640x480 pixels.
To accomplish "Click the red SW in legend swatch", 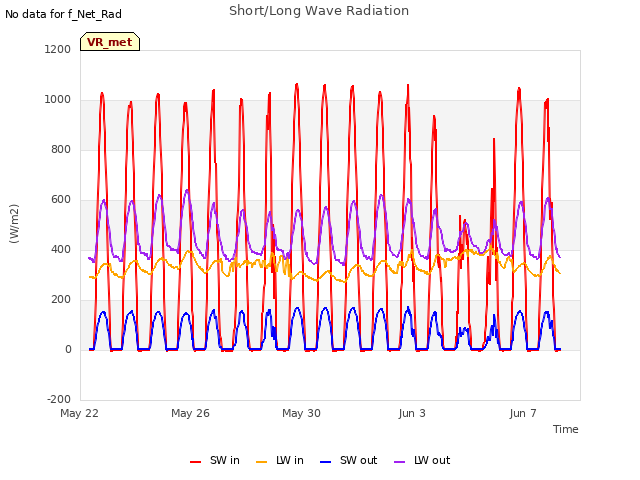I will click(196, 462).
